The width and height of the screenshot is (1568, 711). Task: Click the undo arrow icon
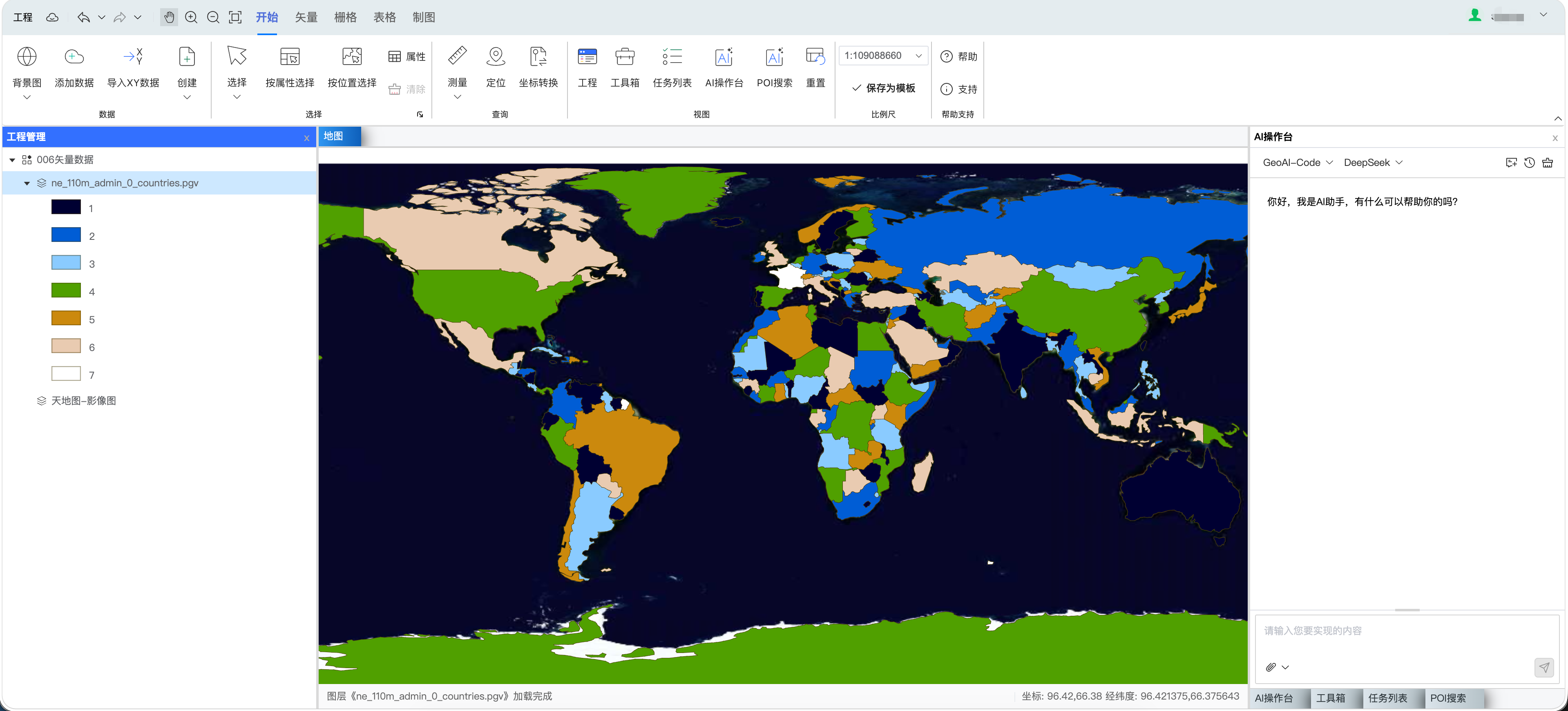click(x=83, y=17)
